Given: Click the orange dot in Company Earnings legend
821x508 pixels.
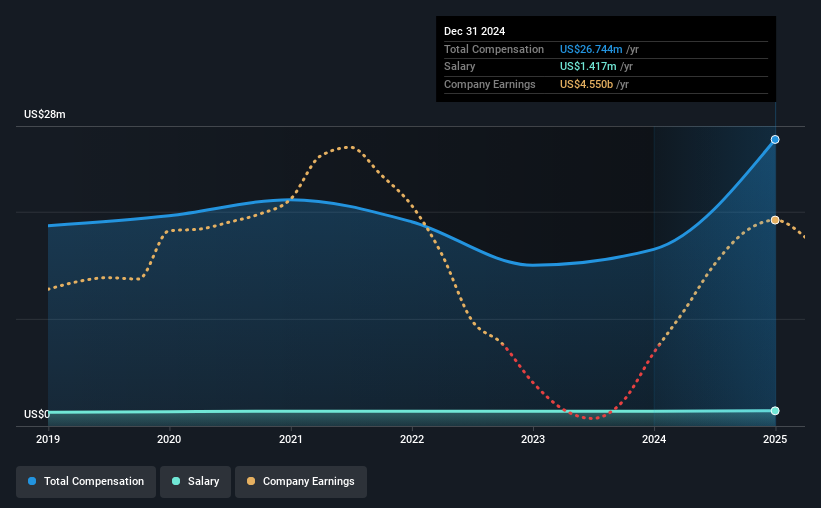Looking at the screenshot, I should [x=251, y=481].
